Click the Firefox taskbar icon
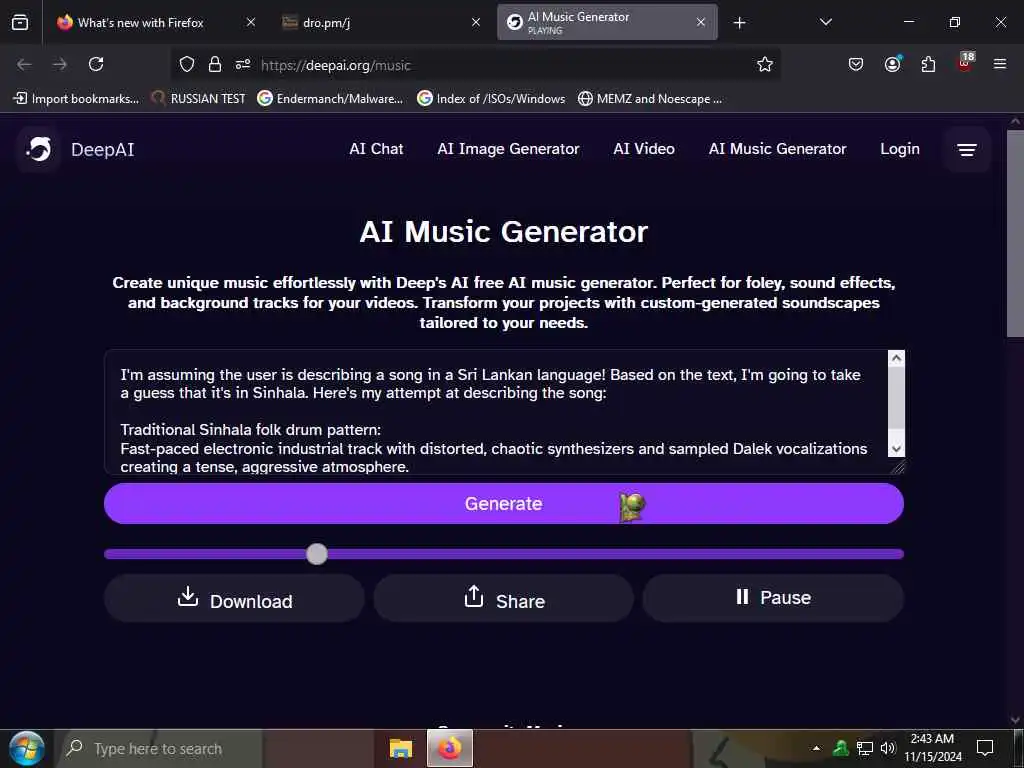1024x768 pixels. (x=449, y=748)
